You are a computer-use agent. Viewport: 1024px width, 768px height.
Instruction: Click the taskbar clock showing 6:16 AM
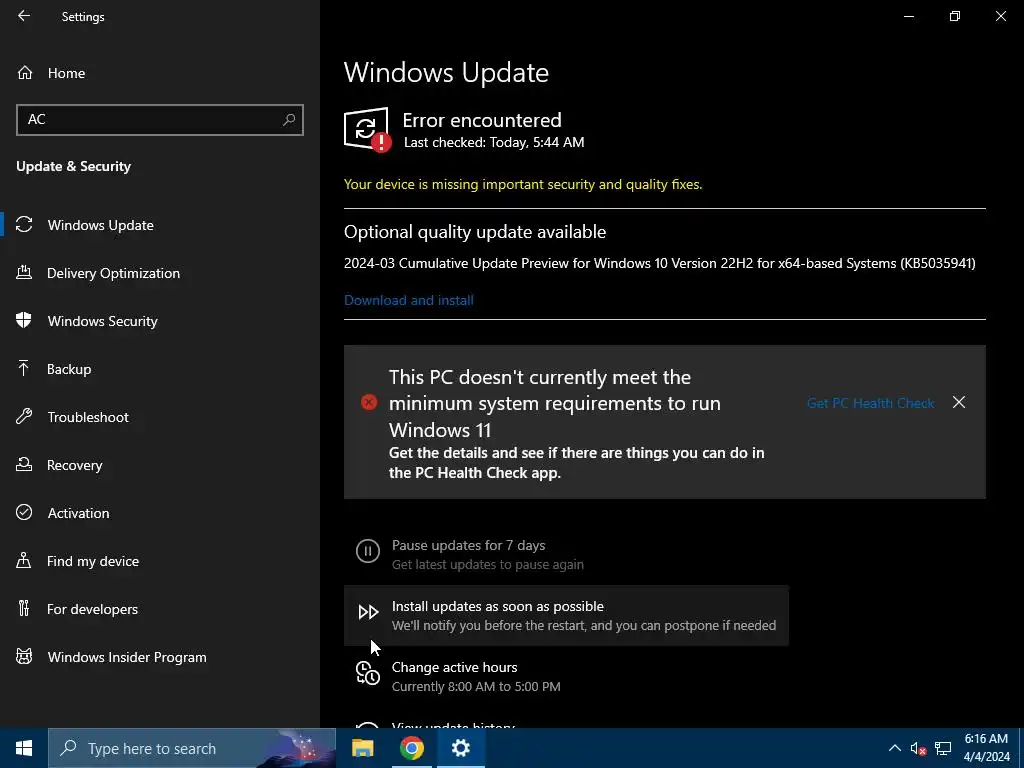click(x=987, y=748)
